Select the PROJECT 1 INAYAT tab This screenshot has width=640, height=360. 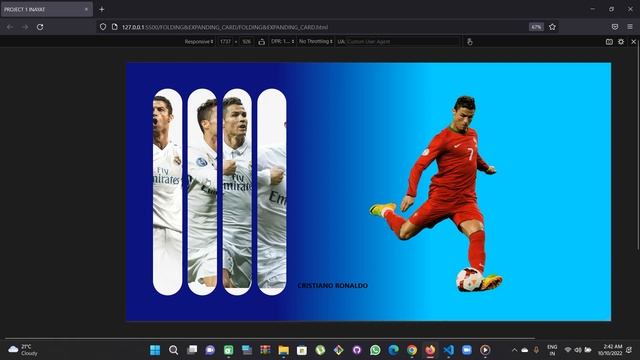pyautogui.click(x=47, y=9)
